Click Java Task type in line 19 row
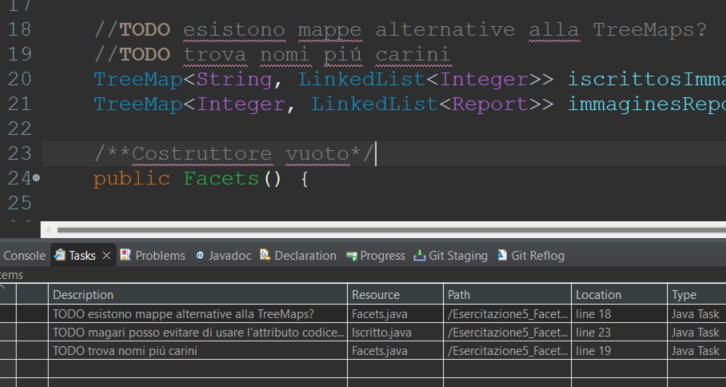The height and width of the screenshot is (387, 726). click(x=695, y=351)
